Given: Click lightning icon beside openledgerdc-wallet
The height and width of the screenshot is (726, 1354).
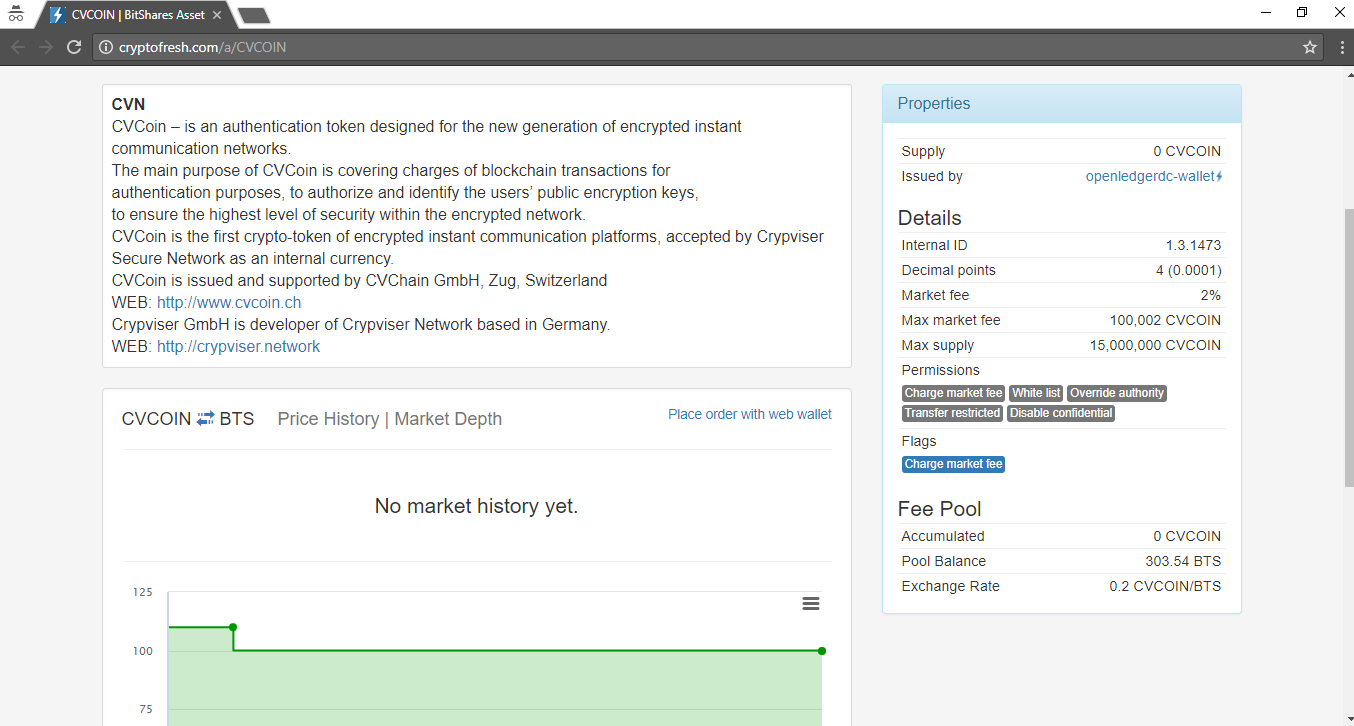Looking at the screenshot, I should tap(1219, 177).
